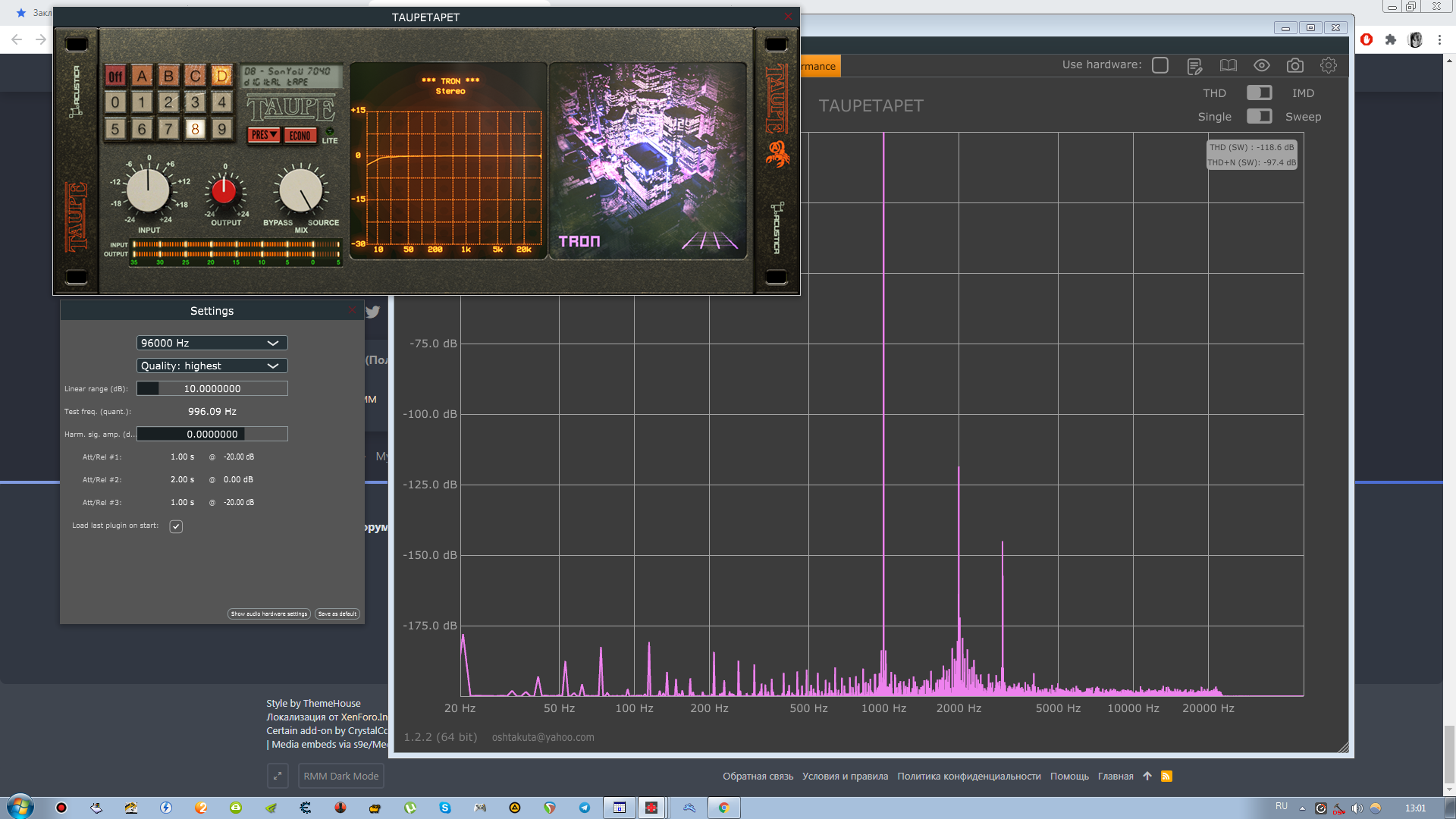Screen dimensions: 1456x819
Task: Click the THD readout box on graph
Action: [x=1252, y=155]
